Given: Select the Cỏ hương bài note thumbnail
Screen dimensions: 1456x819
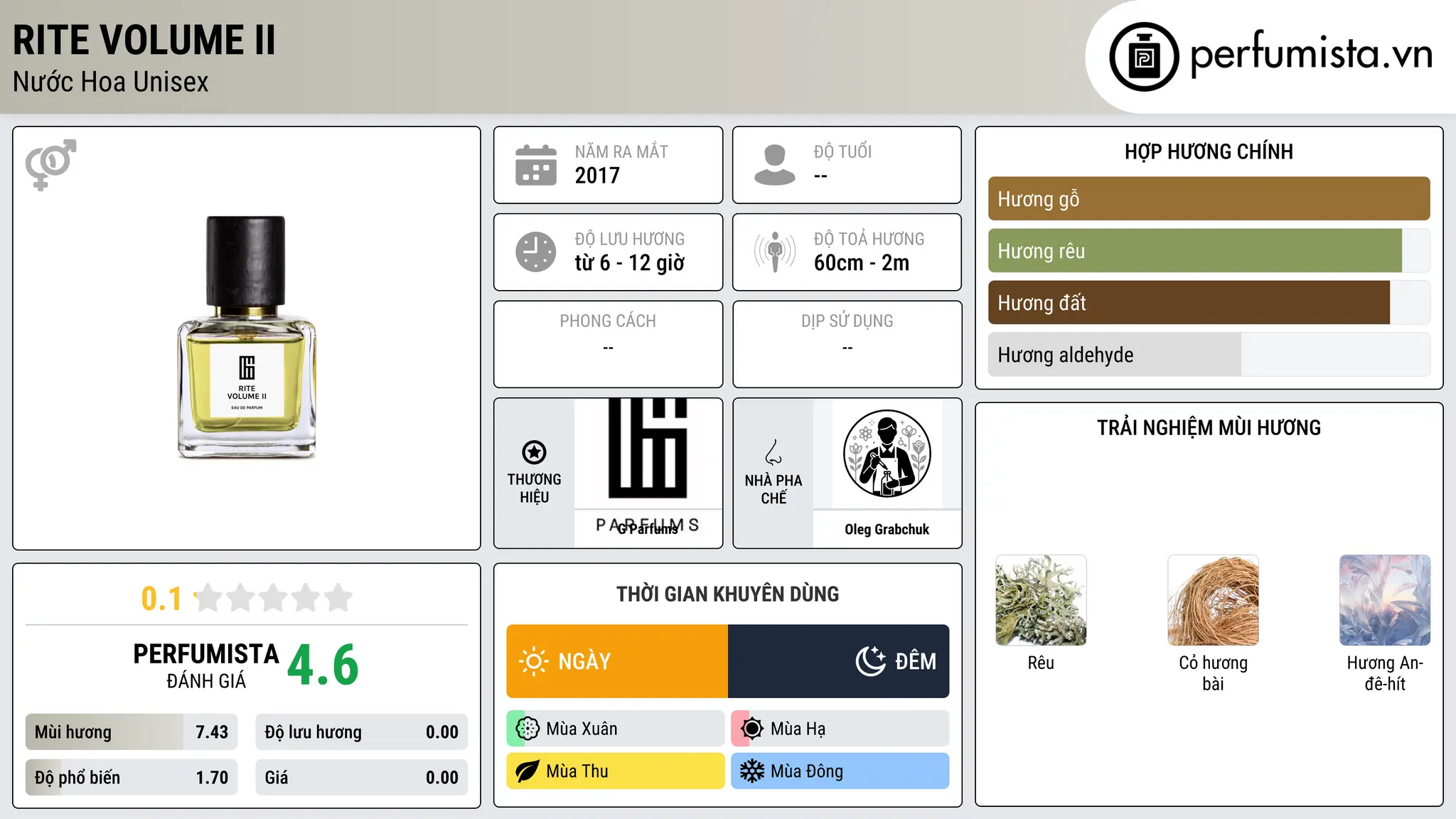Looking at the screenshot, I should (x=1213, y=600).
